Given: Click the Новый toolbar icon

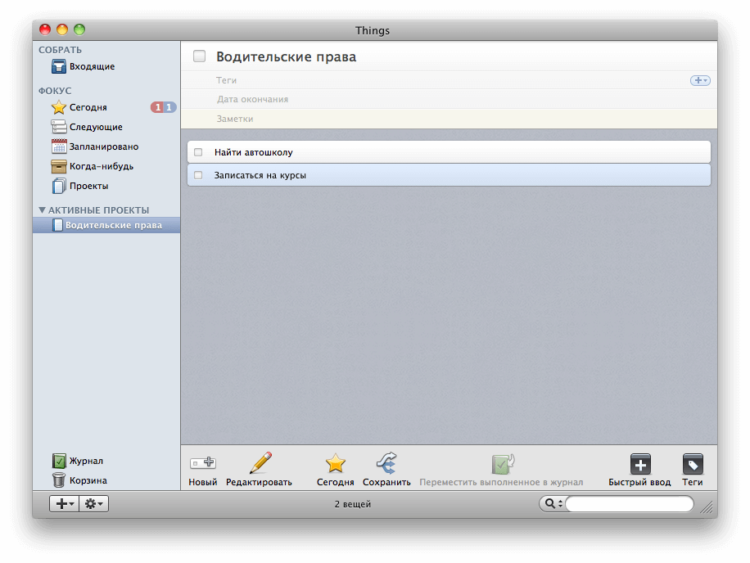Looking at the screenshot, I should click(x=203, y=463).
